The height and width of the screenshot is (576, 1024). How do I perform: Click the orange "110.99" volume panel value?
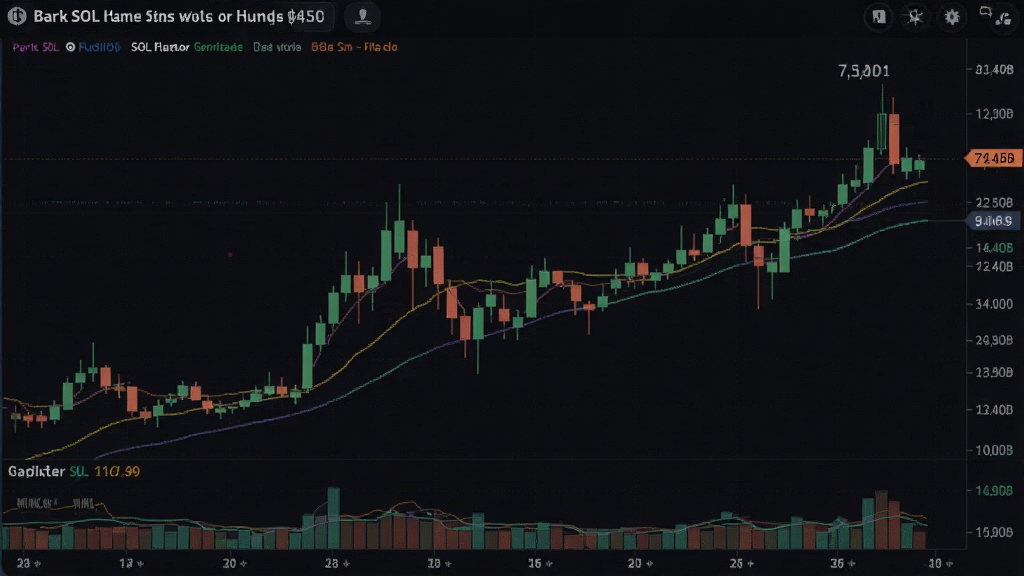(x=117, y=472)
